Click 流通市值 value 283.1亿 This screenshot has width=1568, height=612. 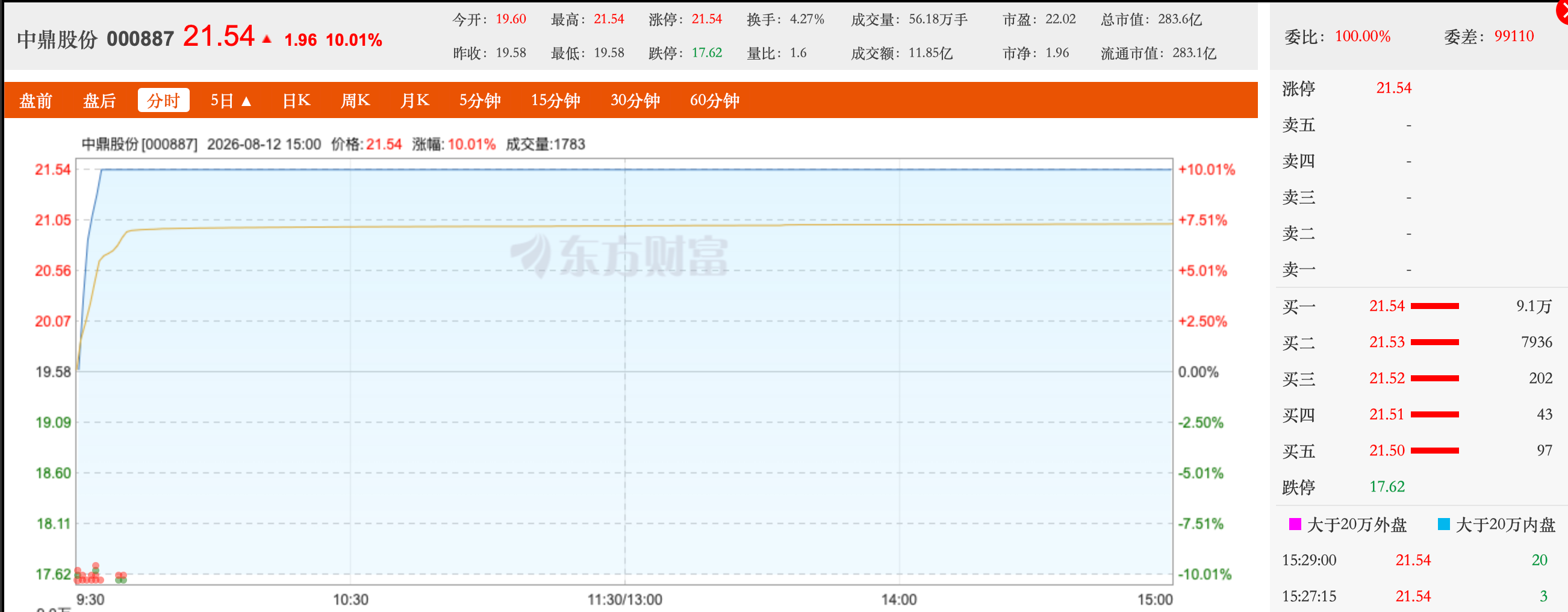point(1194,53)
